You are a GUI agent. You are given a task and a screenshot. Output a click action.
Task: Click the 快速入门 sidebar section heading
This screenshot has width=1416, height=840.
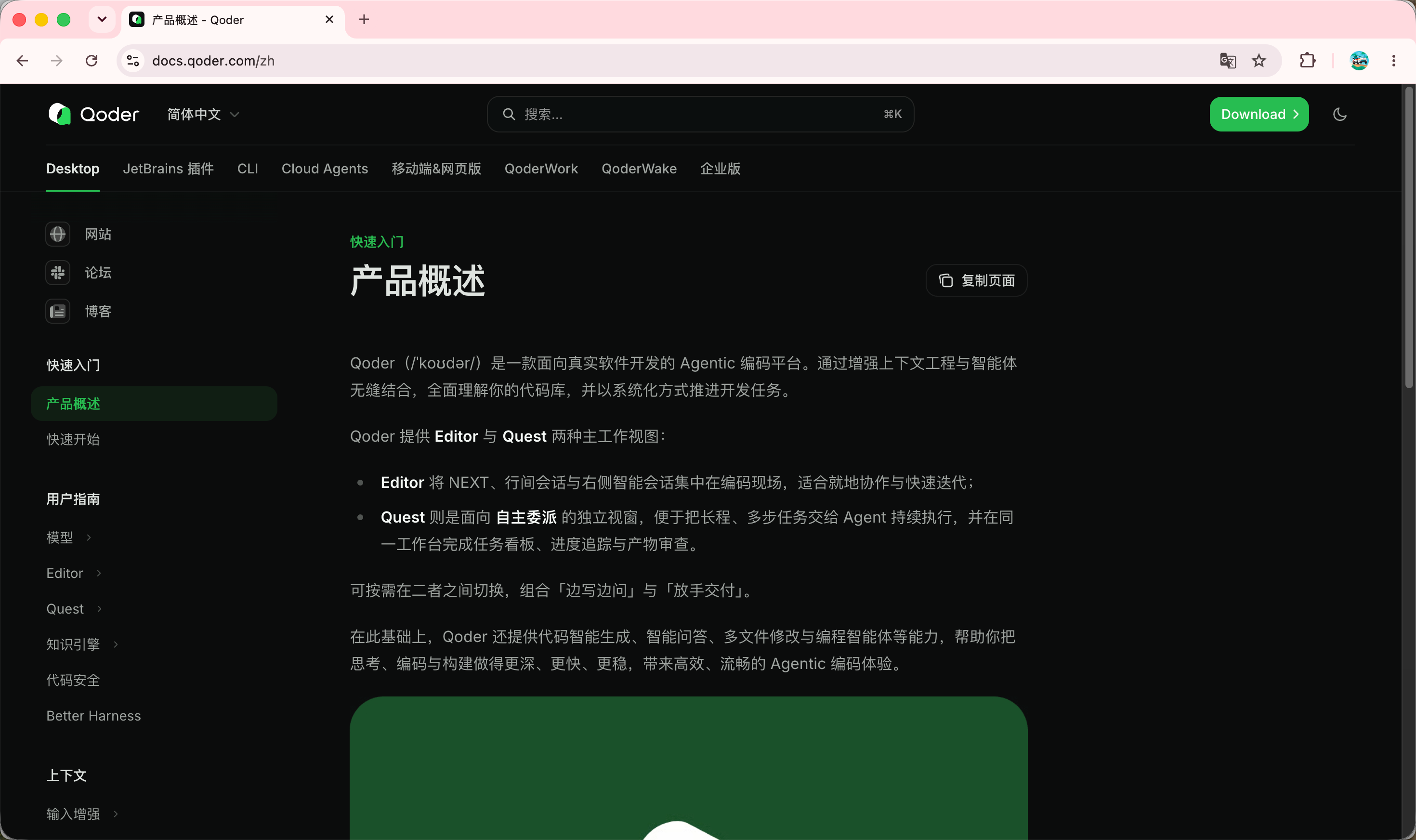(x=73, y=365)
